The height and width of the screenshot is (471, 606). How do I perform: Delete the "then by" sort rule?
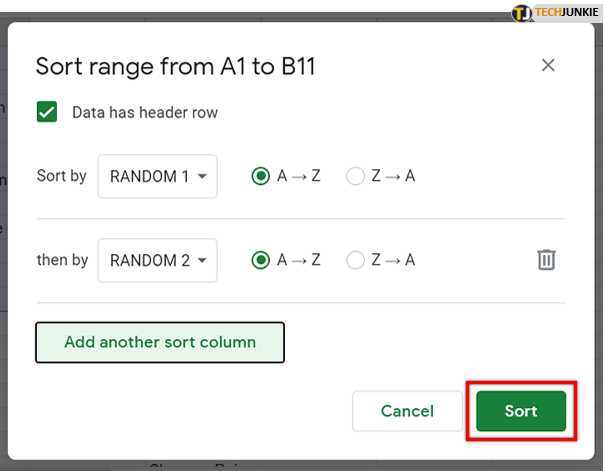tap(546, 260)
